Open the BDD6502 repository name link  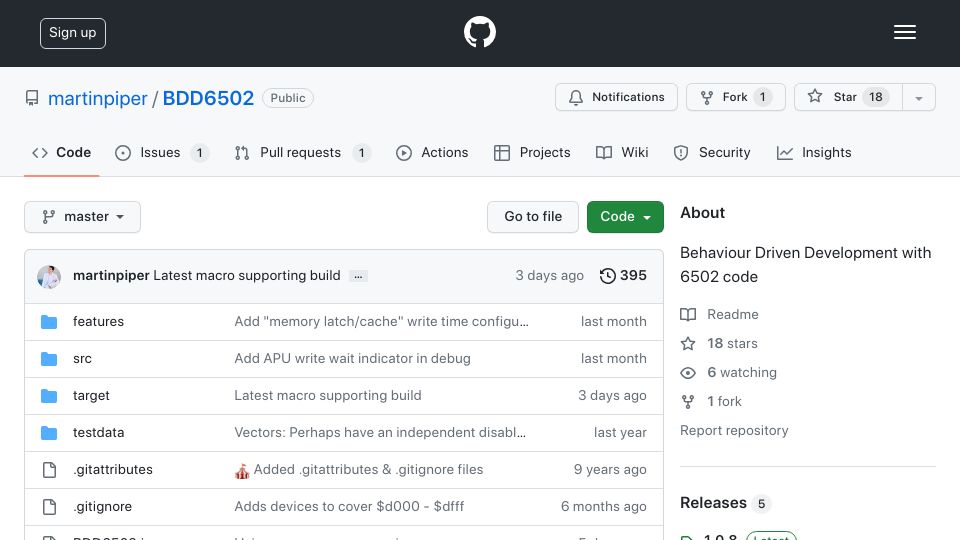(208, 98)
